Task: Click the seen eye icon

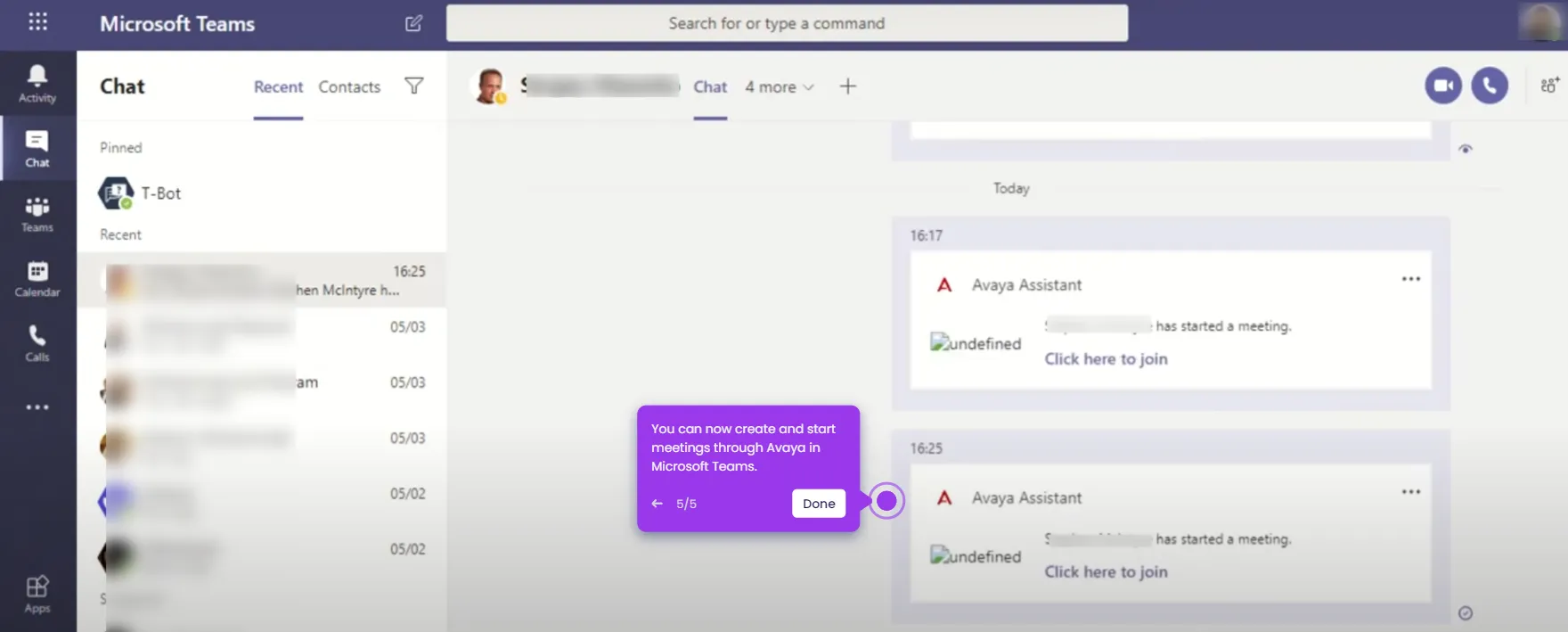Action: tap(1466, 149)
